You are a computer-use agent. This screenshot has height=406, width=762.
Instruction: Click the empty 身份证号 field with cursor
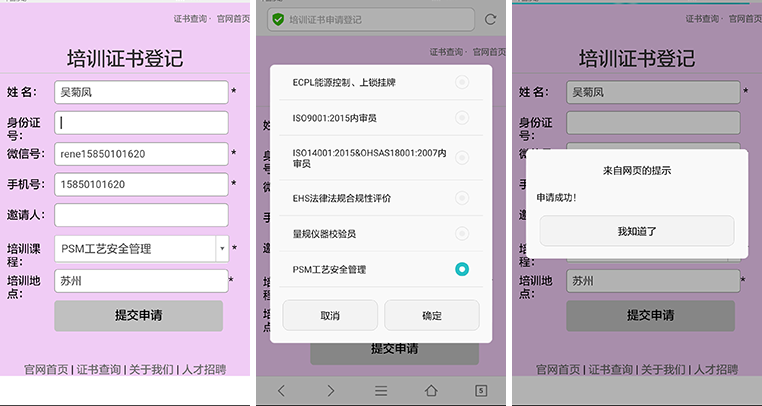[x=141, y=123]
